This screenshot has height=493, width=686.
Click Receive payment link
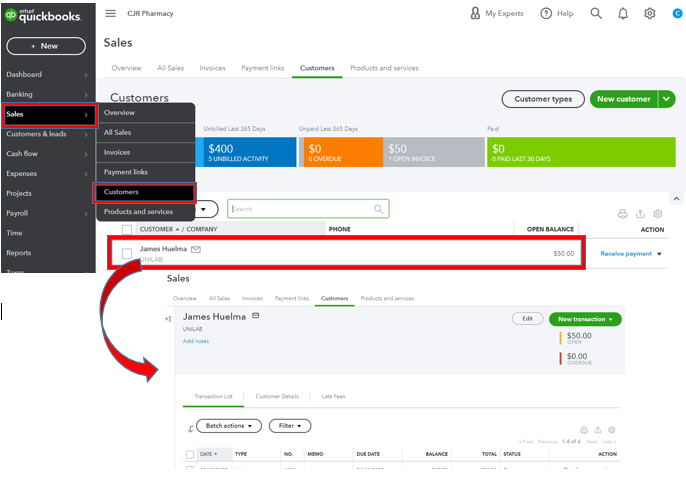pos(626,254)
